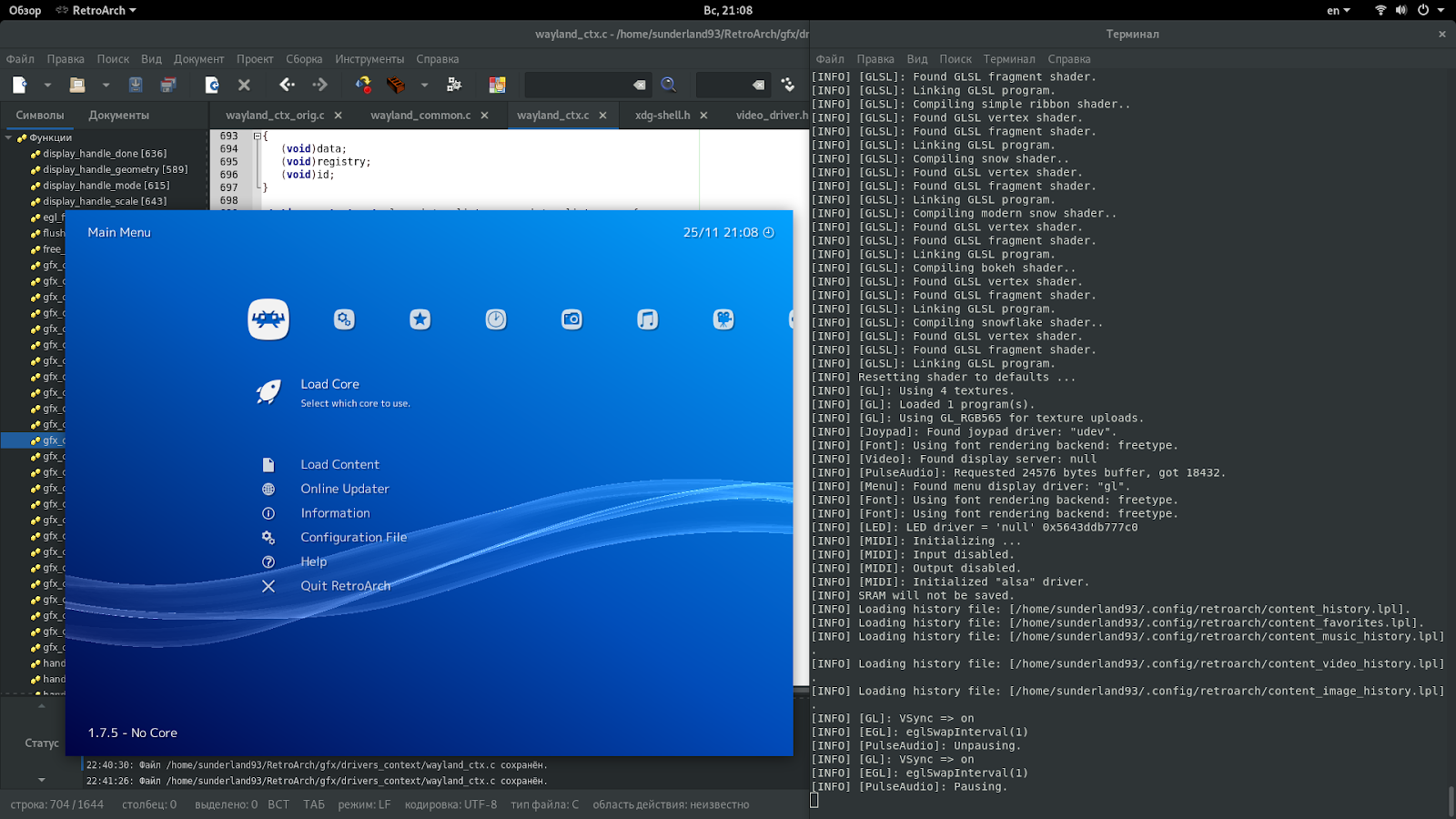The height and width of the screenshot is (819, 1456).
Task: Navigate back with the left arrow icon
Action: point(287,85)
